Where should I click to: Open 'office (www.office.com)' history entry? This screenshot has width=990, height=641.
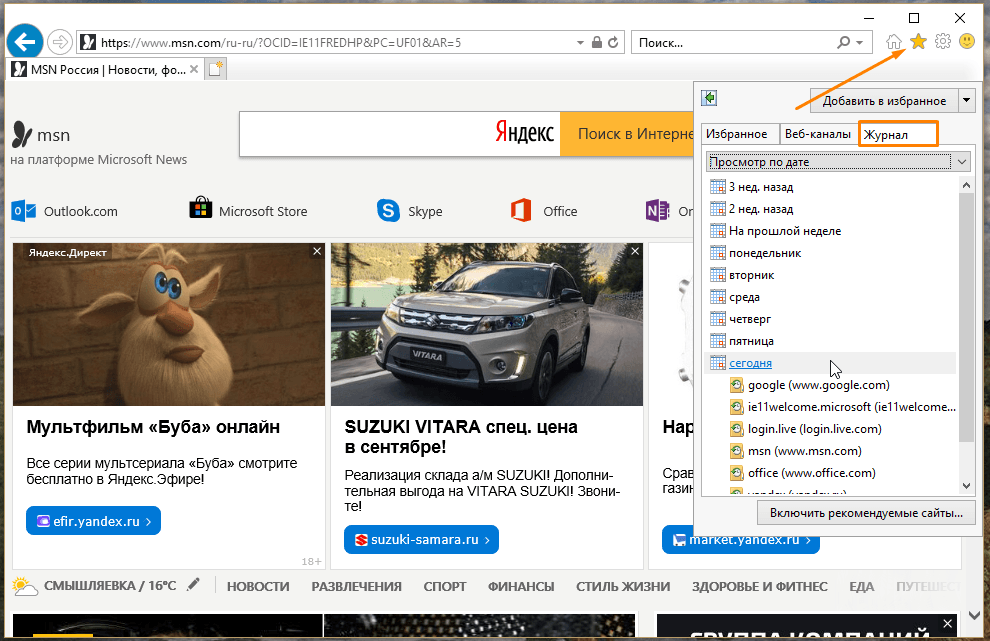(811, 473)
